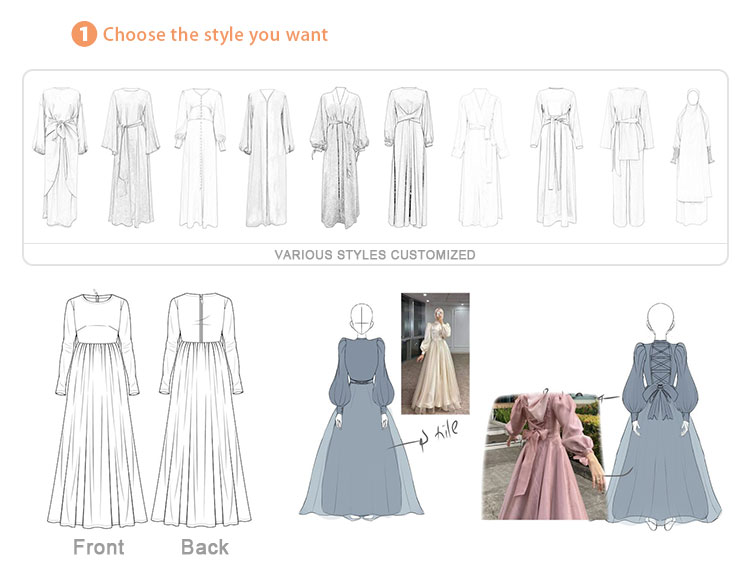This screenshot has height=576, width=750.
Task: Choose the button-front dress sketch
Action: (200, 158)
